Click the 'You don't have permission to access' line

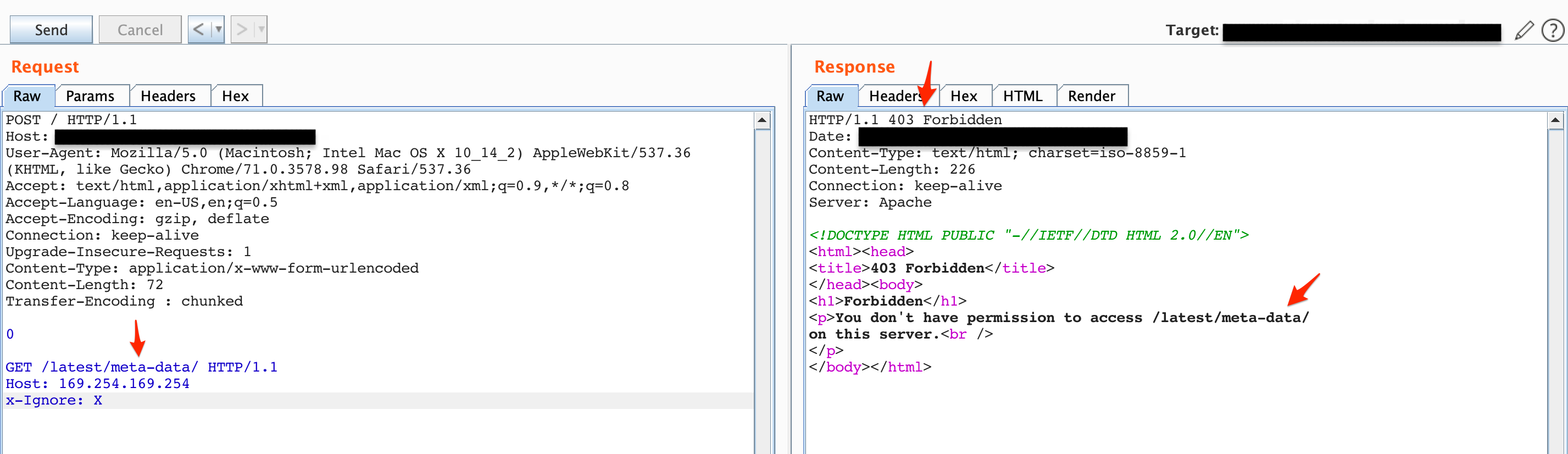coord(1059,318)
